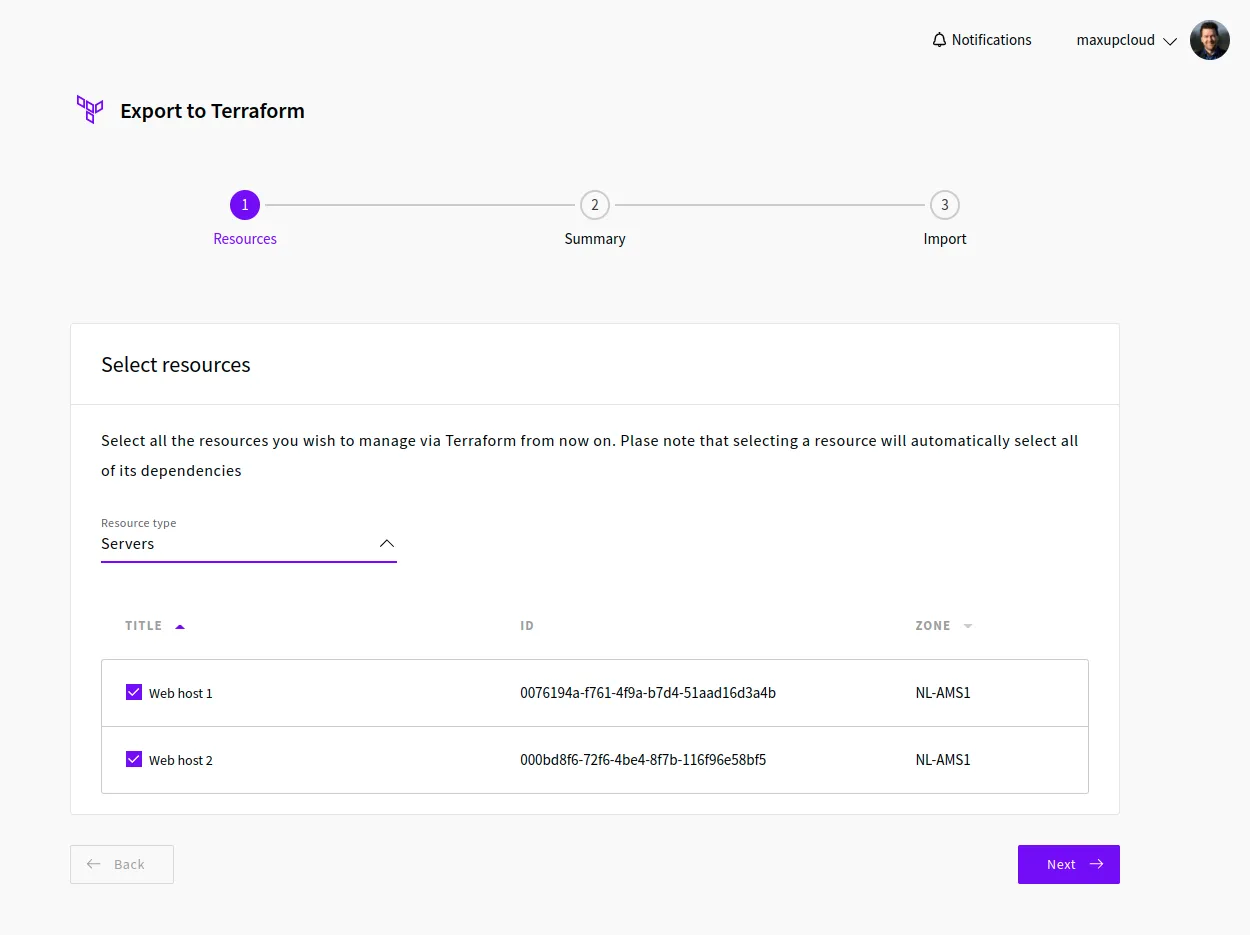The width and height of the screenshot is (1250, 935).
Task: Jump to step 3 Import circle
Action: click(945, 205)
